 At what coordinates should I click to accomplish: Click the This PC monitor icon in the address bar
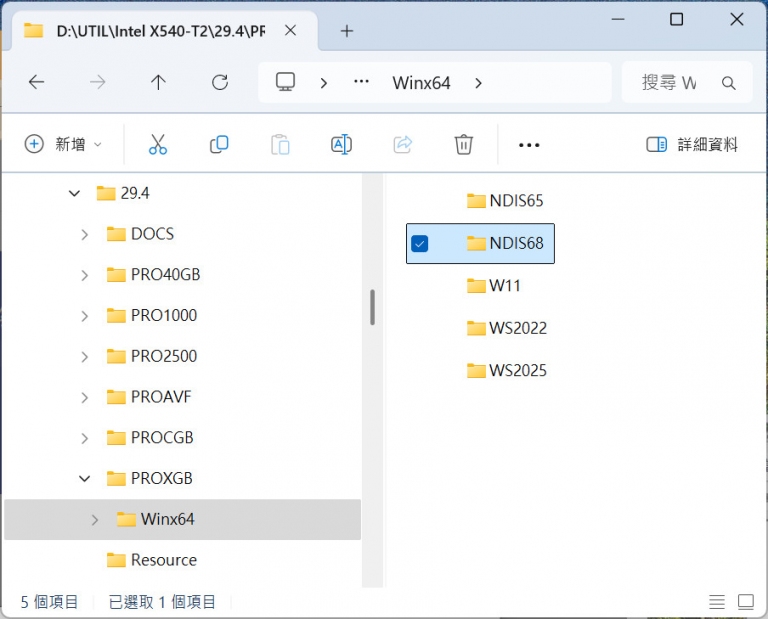[x=286, y=82]
